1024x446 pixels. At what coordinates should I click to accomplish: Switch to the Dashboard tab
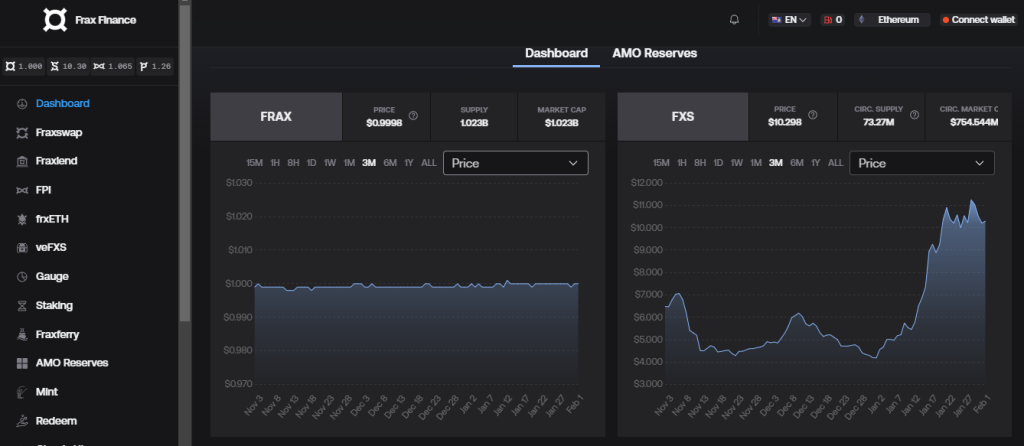click(x=556, y=54)
